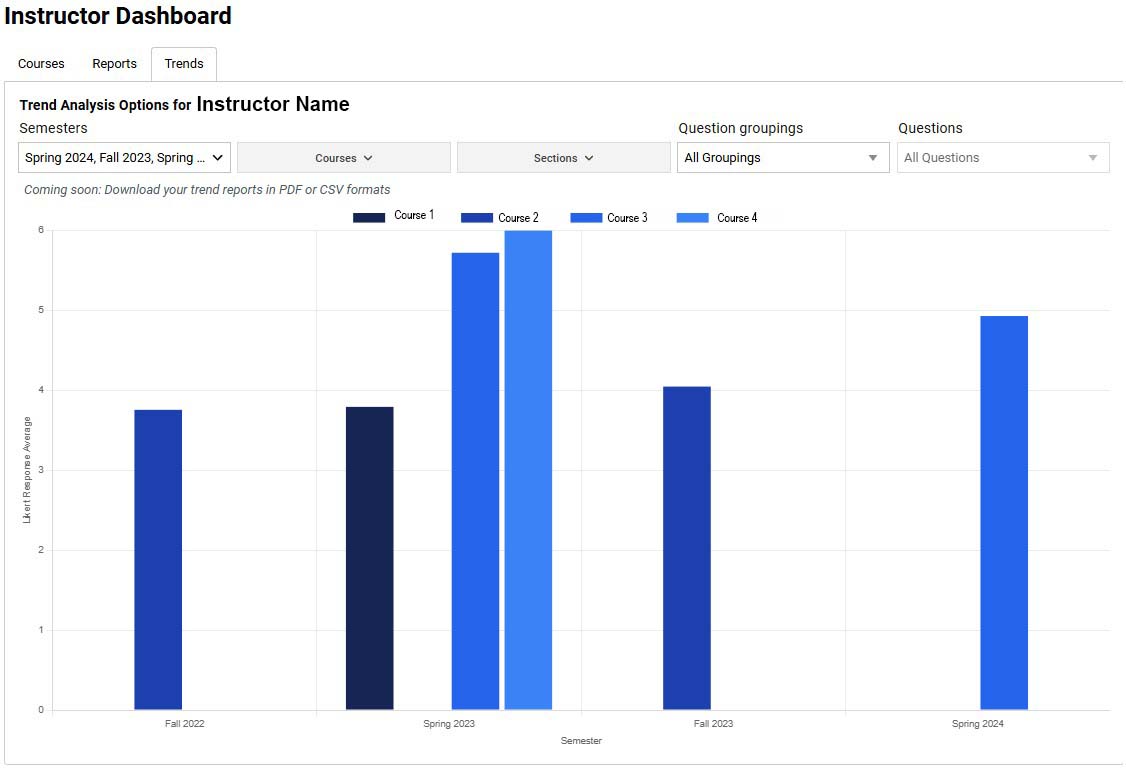Toggle Course 3 legend color swatch

(586, 218)
